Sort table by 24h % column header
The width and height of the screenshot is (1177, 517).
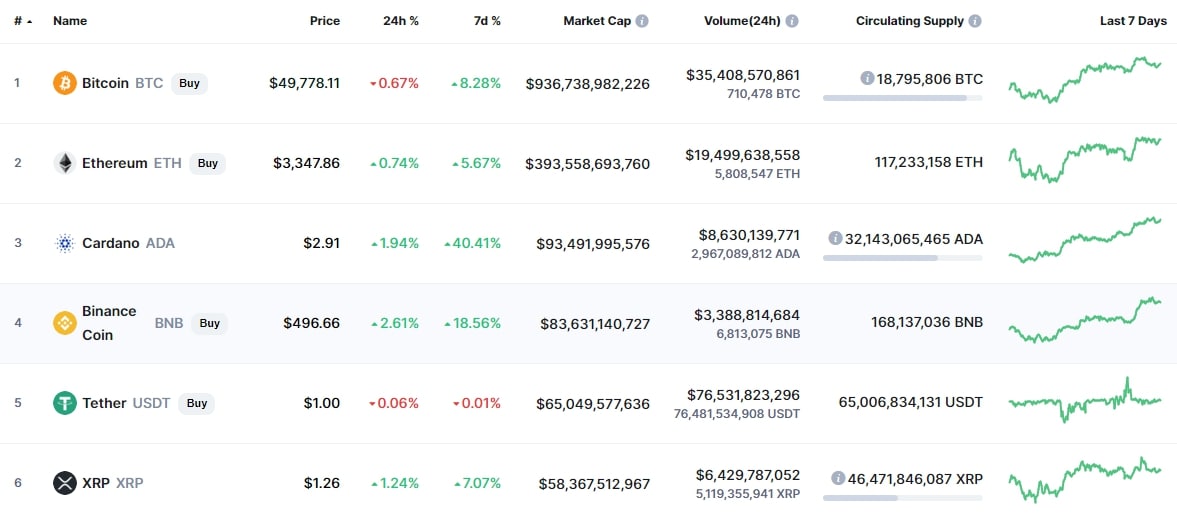click(401, 21)
